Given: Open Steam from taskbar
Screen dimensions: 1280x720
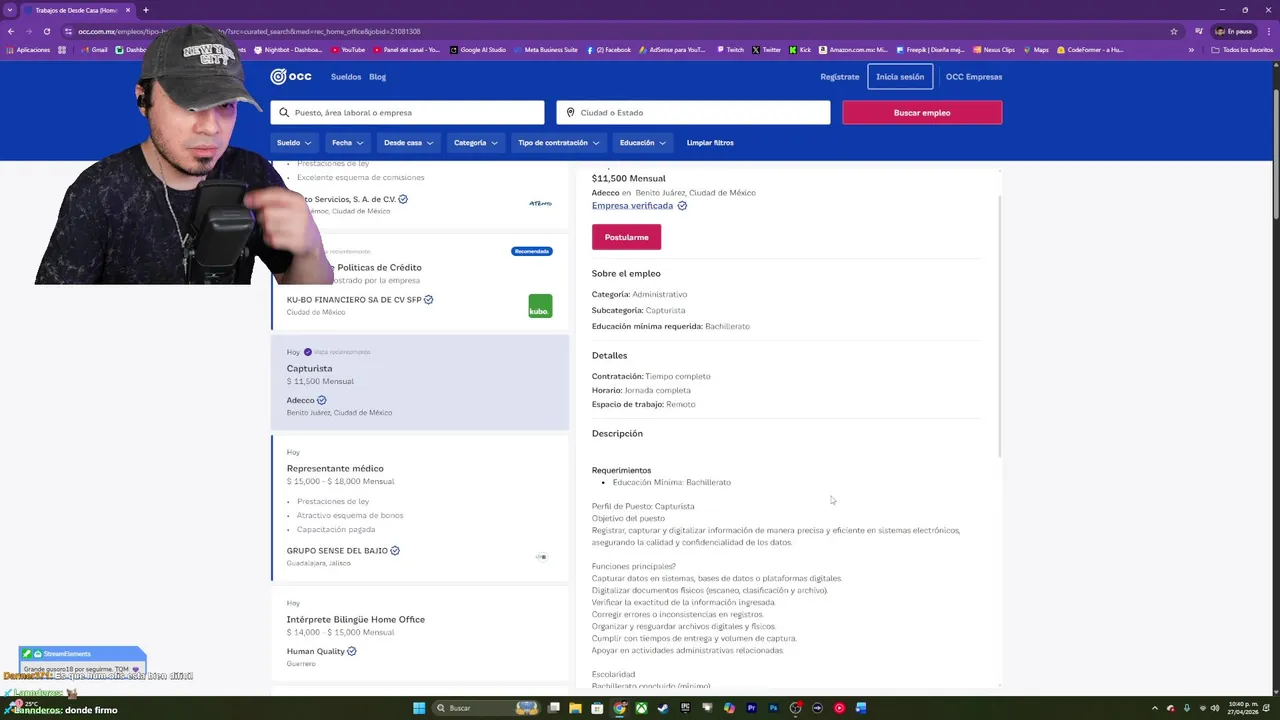Looking at the screenshot, I should (663, 708).
